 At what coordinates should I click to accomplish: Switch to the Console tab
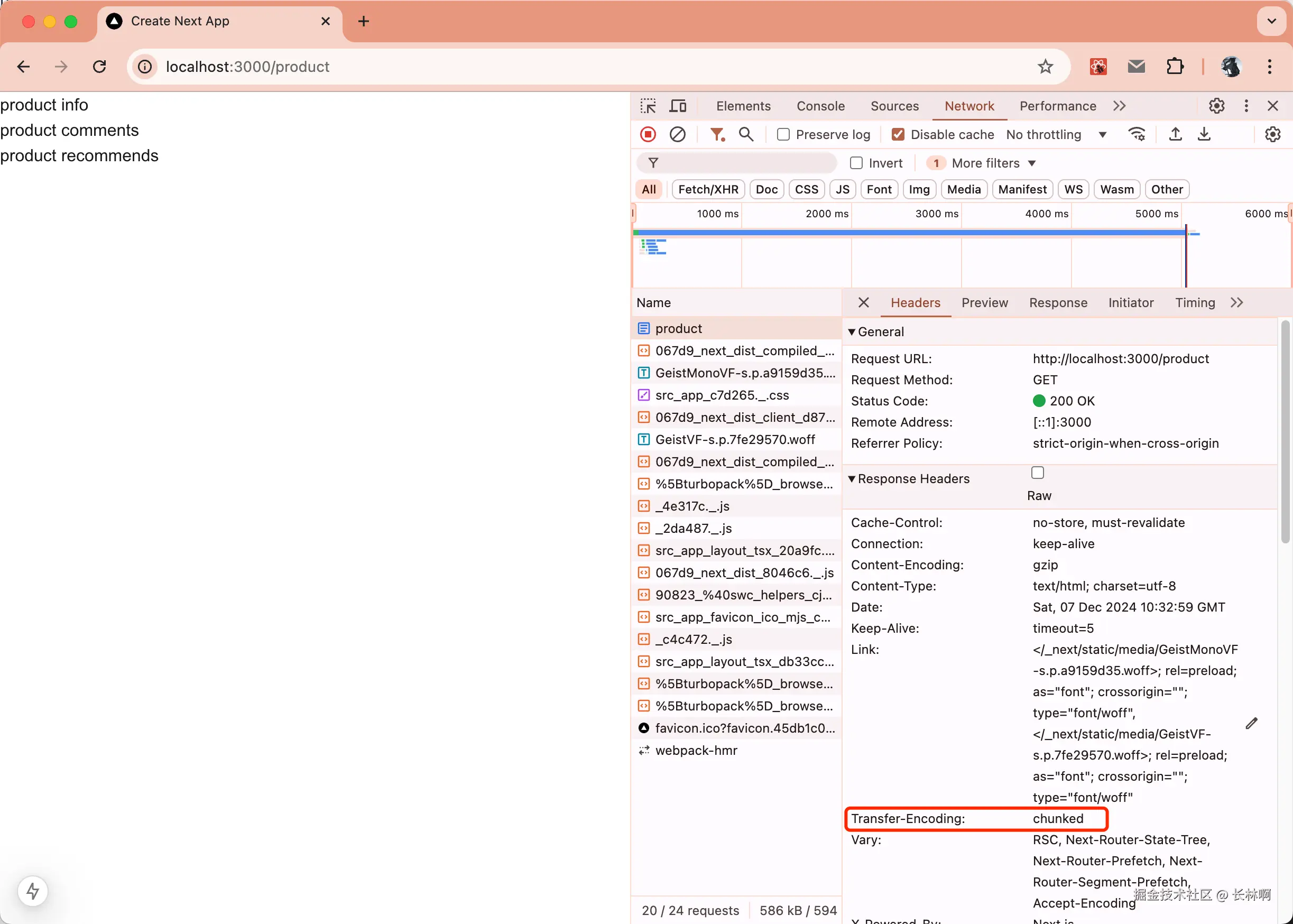tap(820, 106)
